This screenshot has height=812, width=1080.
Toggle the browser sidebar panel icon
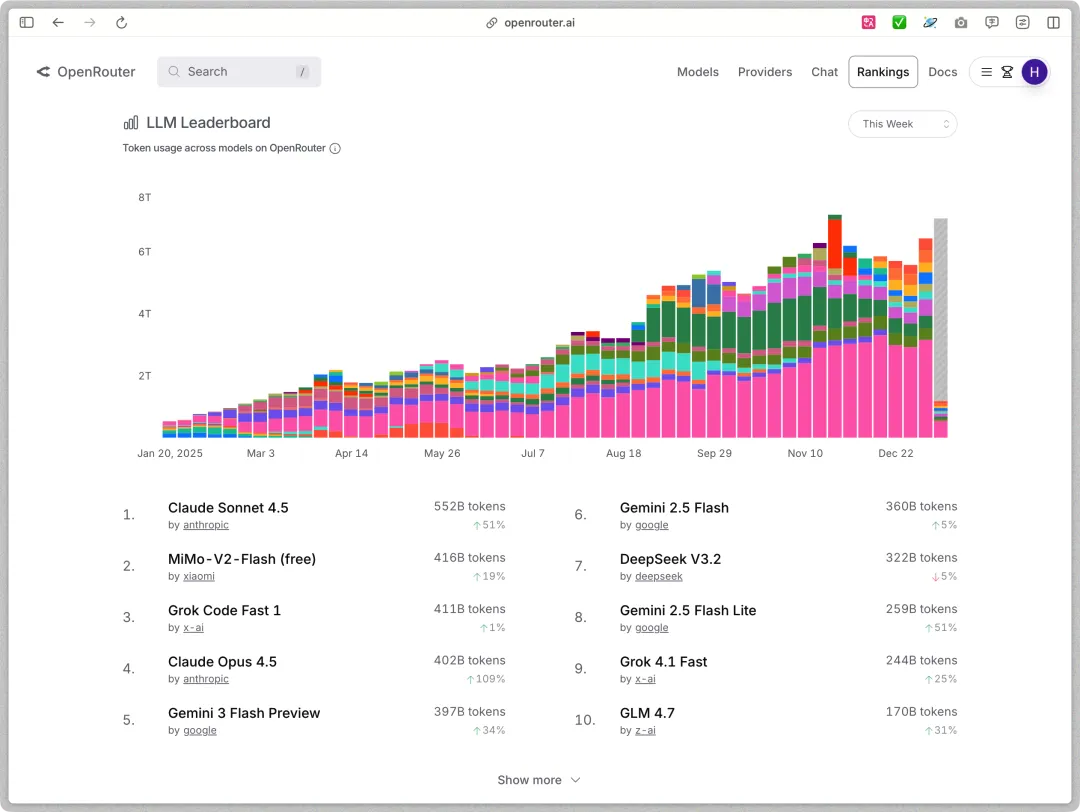27,22
